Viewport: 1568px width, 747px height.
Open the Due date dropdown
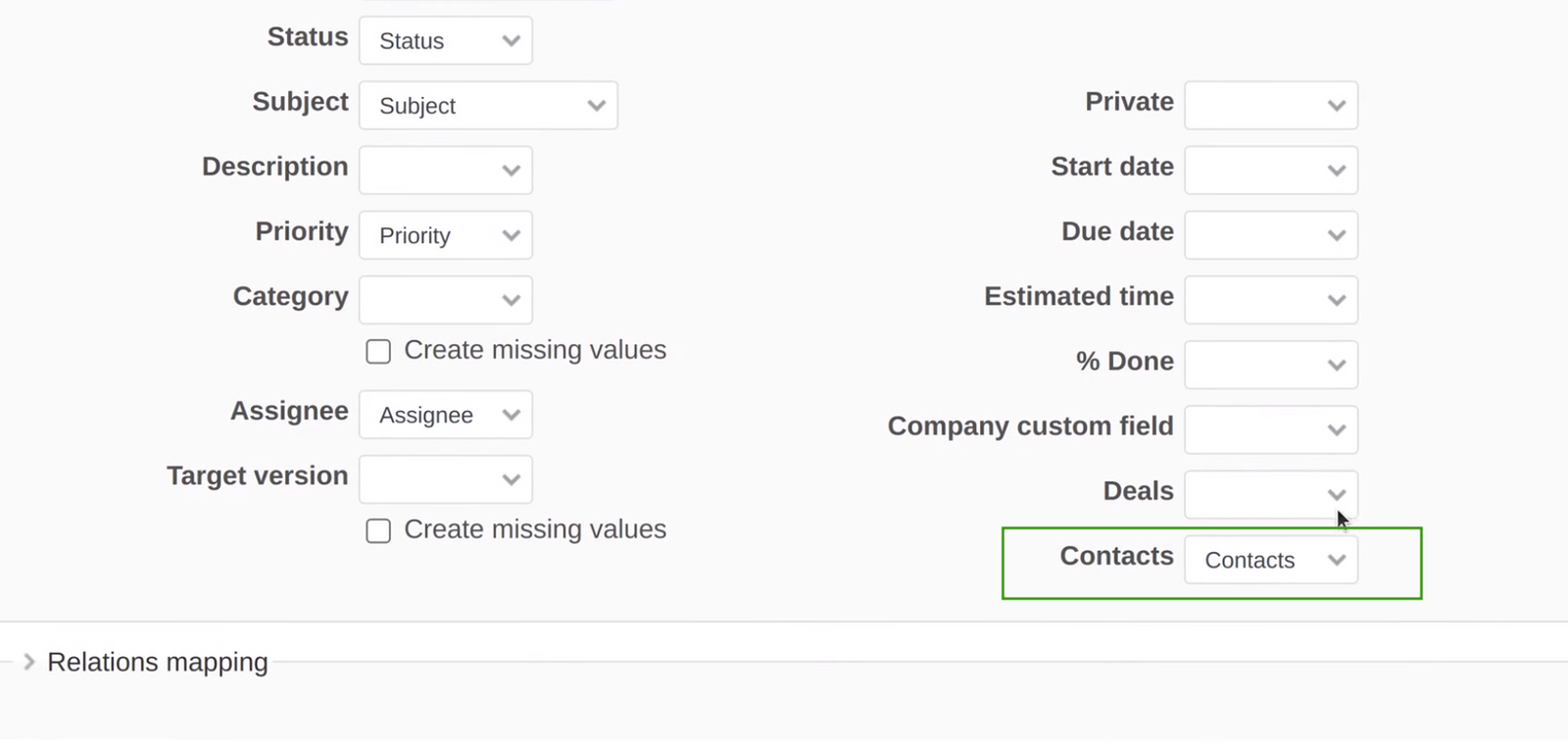coord(1271,235)
